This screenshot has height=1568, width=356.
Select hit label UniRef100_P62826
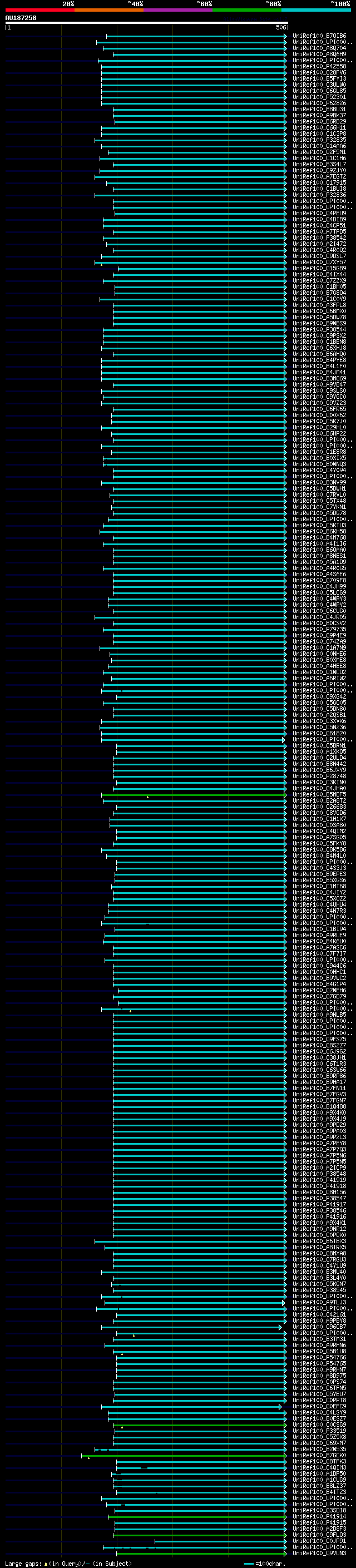(x=319, y=103)
